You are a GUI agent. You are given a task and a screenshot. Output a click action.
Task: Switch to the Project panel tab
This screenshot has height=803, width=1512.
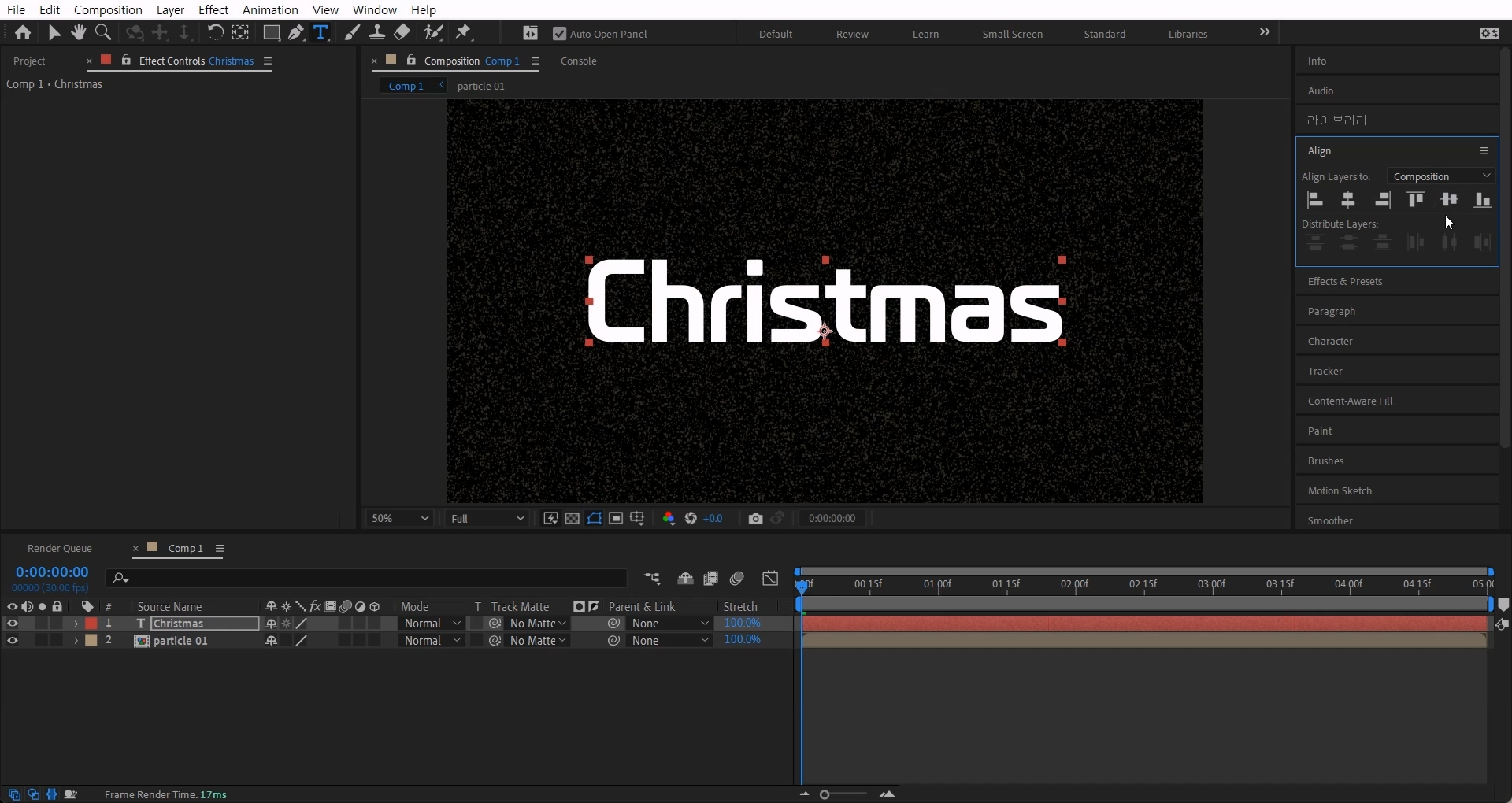tap(30, 61)
